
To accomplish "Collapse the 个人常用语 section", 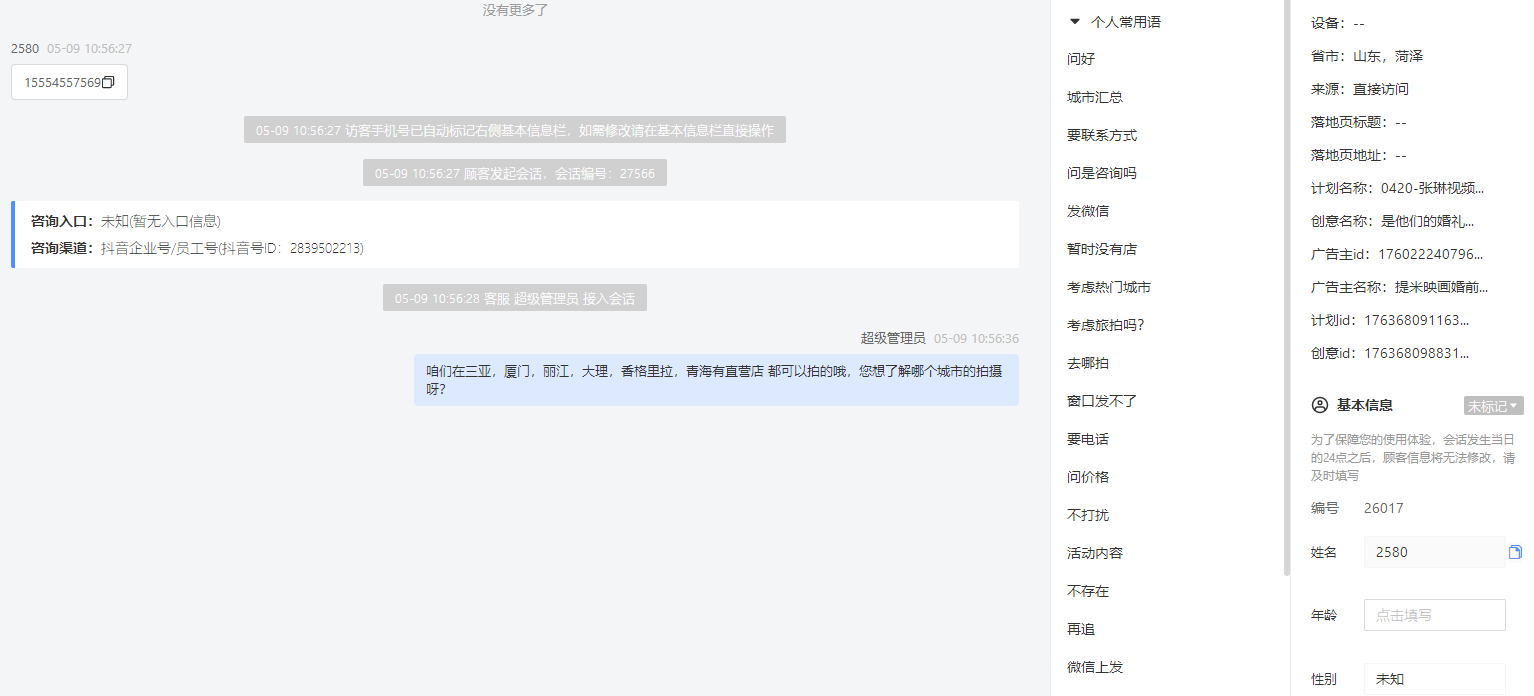I will (x=1075, y=21).
